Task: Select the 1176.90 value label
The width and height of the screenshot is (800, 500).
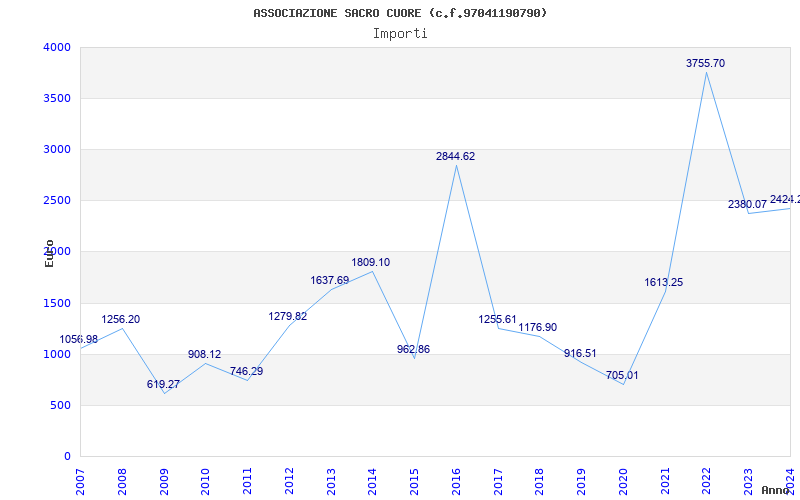Action: point(538,328)
